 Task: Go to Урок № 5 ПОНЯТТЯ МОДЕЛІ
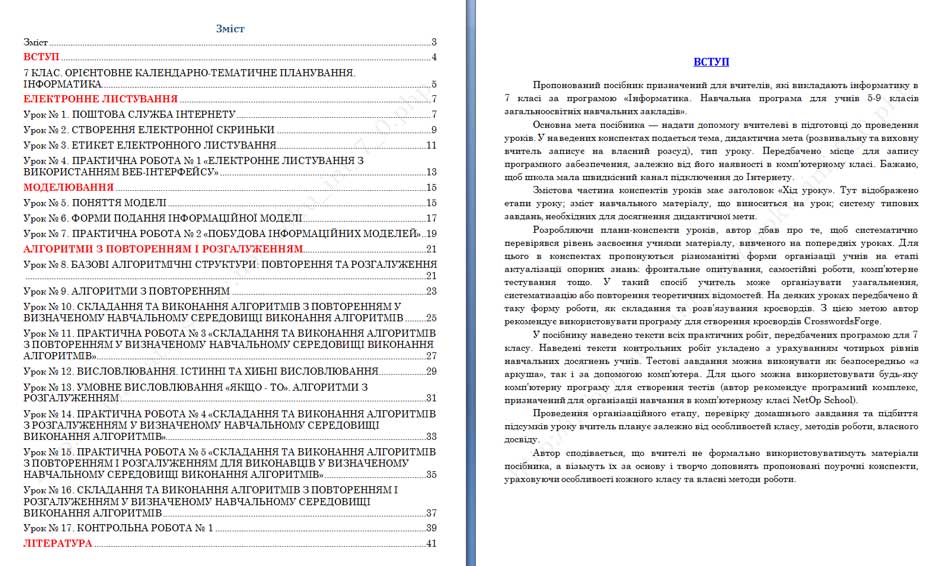pyautogui.click(x=95, y=202)
